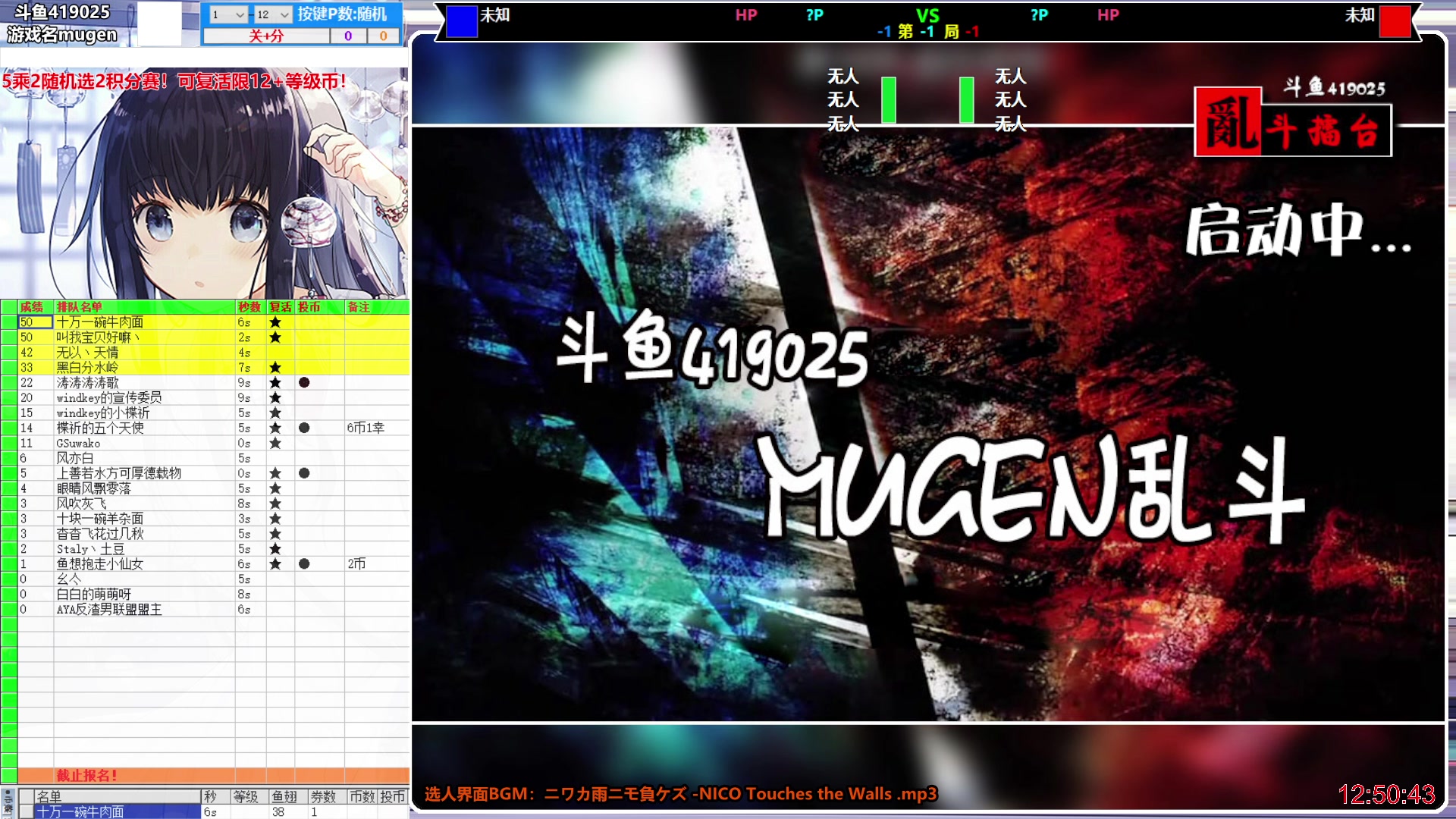Toggle the revive star for 黑白分水岭

tap(275, 368)
